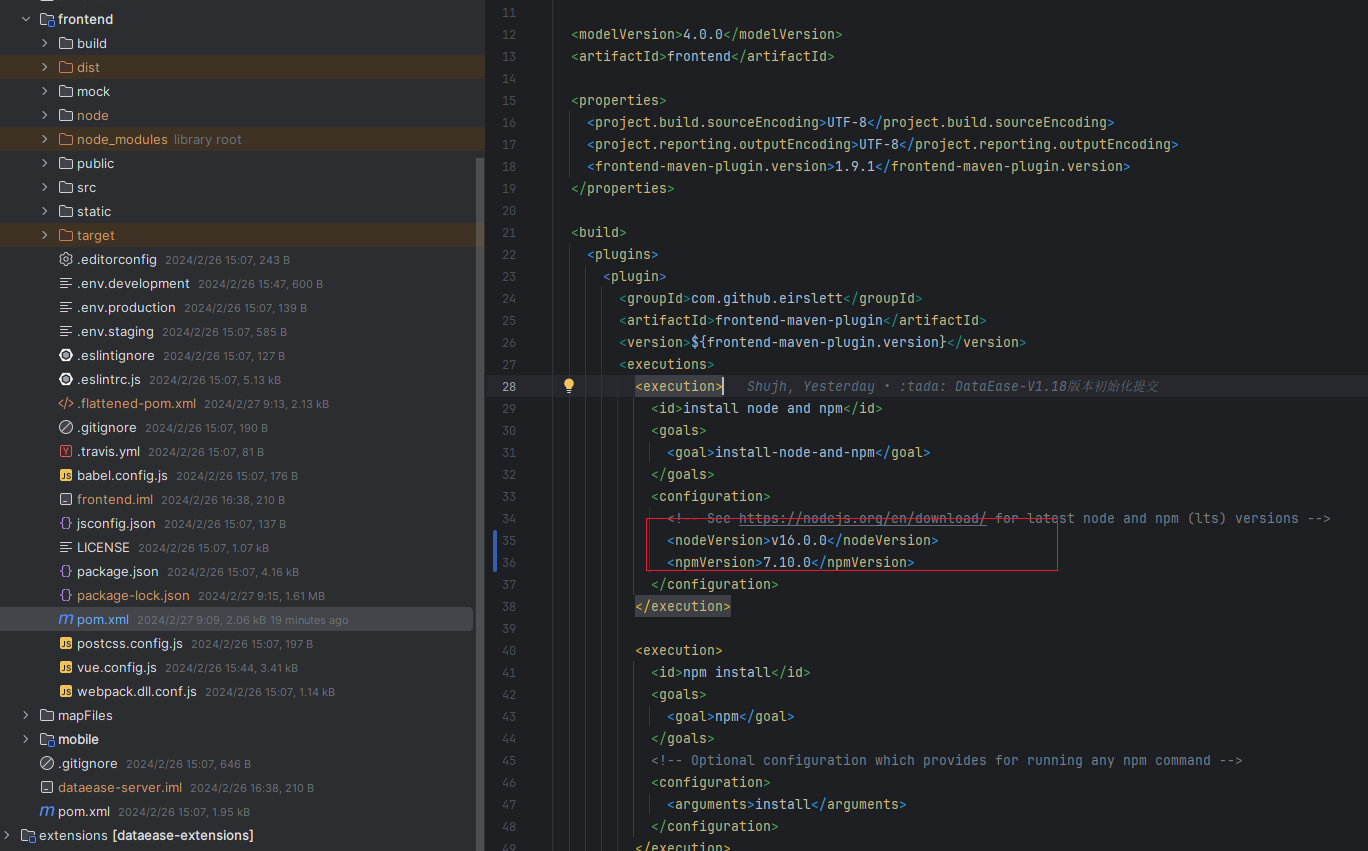Click the lightbulb intention icon on line 28

(568, 386)
